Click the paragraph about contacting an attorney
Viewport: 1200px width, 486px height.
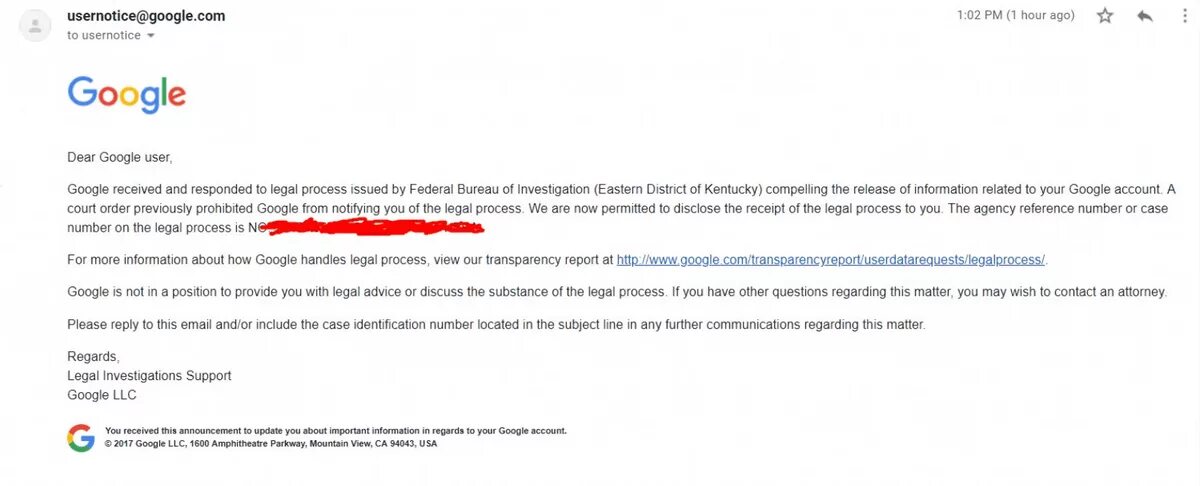[617, 292]
